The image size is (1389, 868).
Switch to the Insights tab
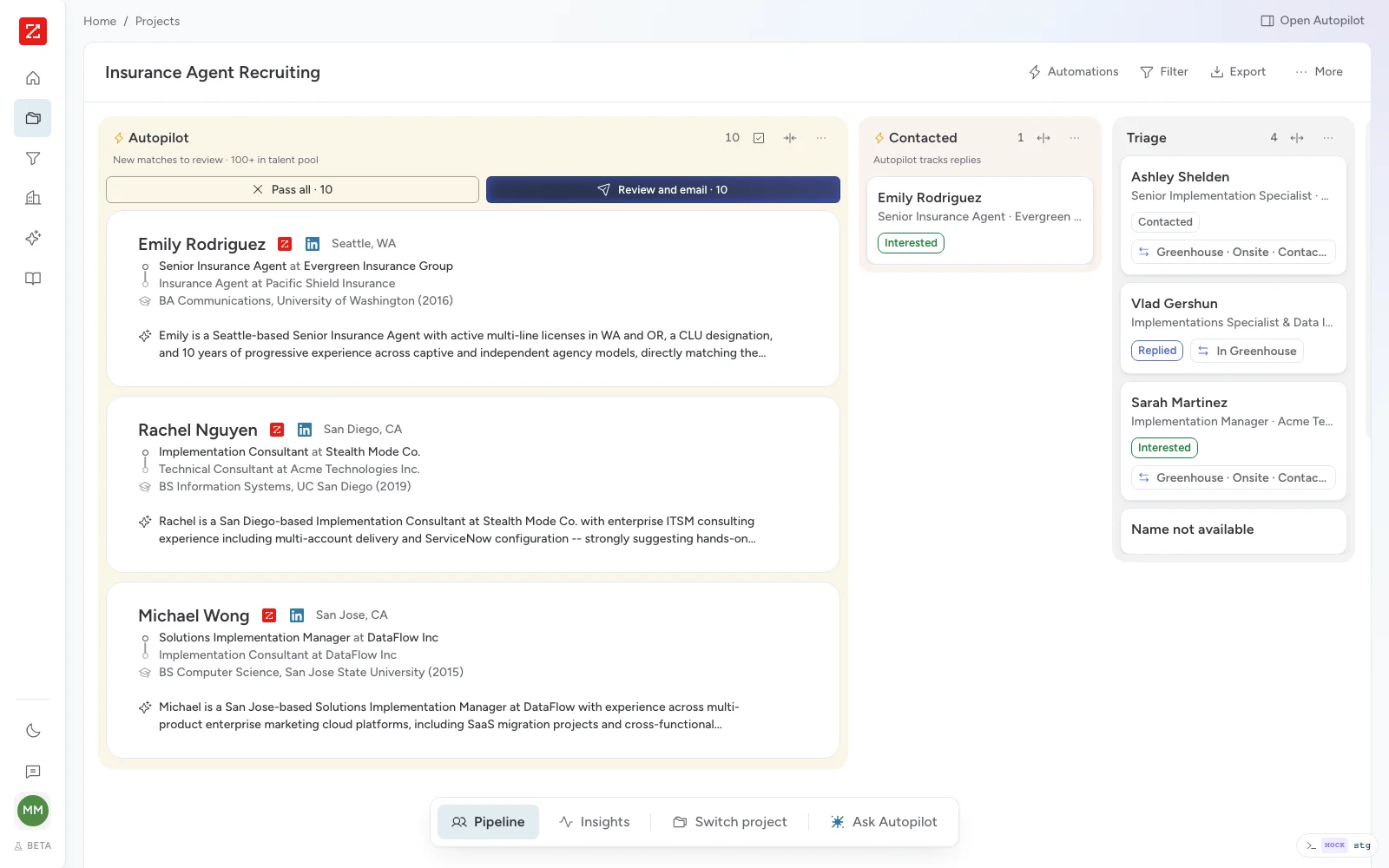pos(595,822)
